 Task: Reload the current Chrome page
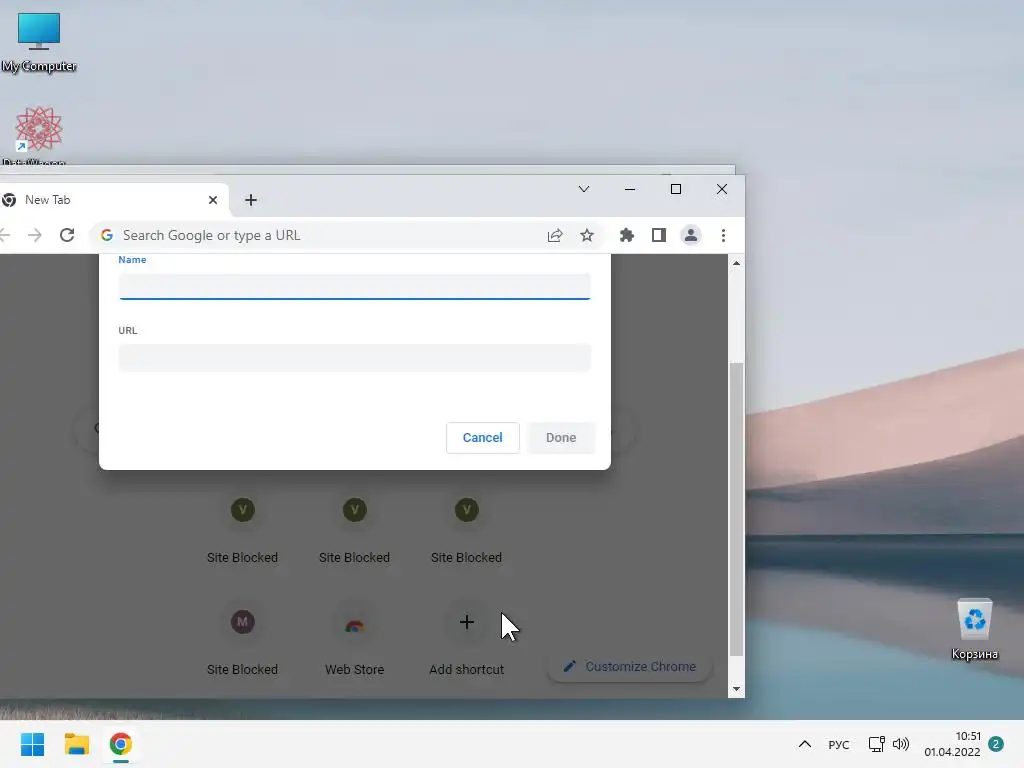point(67,235)
